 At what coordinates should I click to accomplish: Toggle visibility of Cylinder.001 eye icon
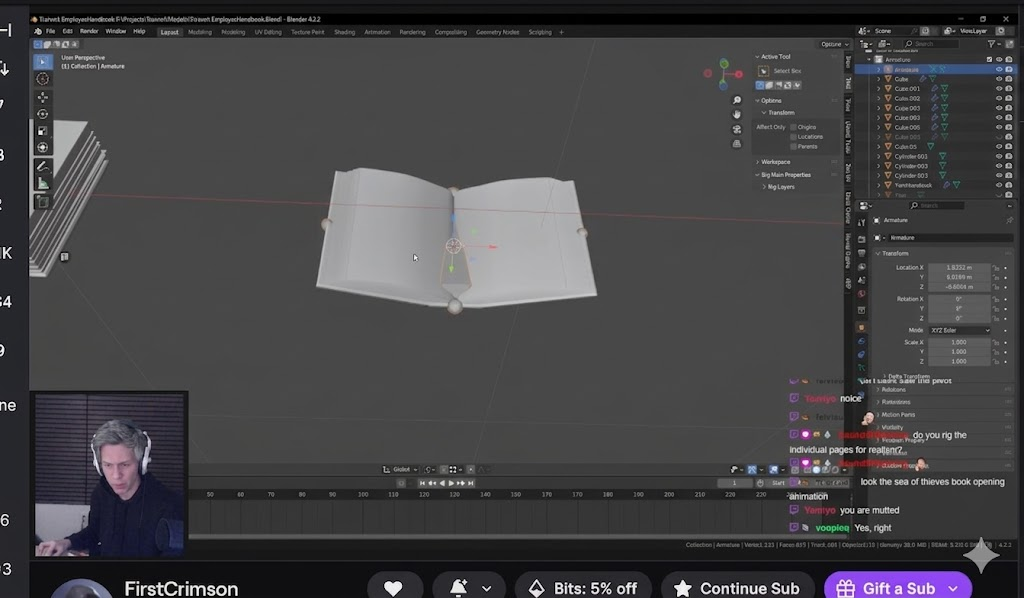point(999,157)
